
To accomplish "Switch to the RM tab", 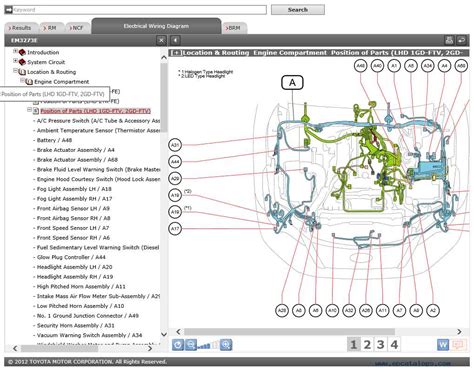I will coord(51,28).
